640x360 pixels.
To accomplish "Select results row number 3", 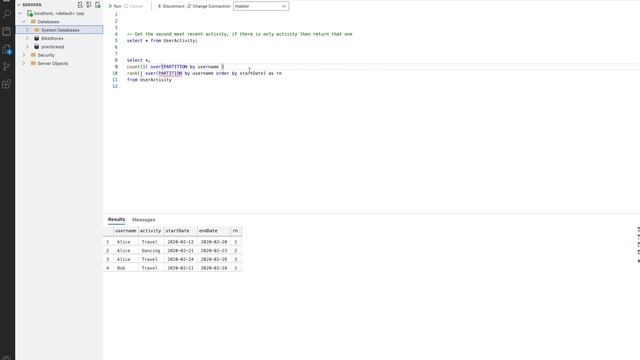I will point(108,260).
